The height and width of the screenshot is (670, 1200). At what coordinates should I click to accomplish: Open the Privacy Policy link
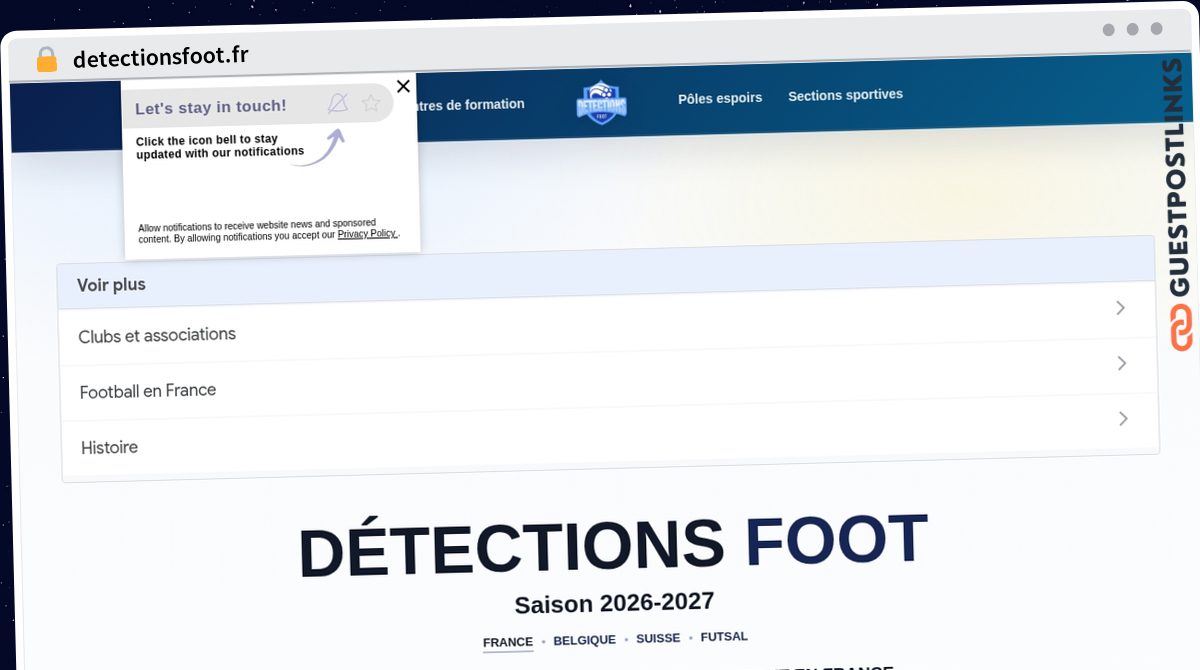click(367, 234)
